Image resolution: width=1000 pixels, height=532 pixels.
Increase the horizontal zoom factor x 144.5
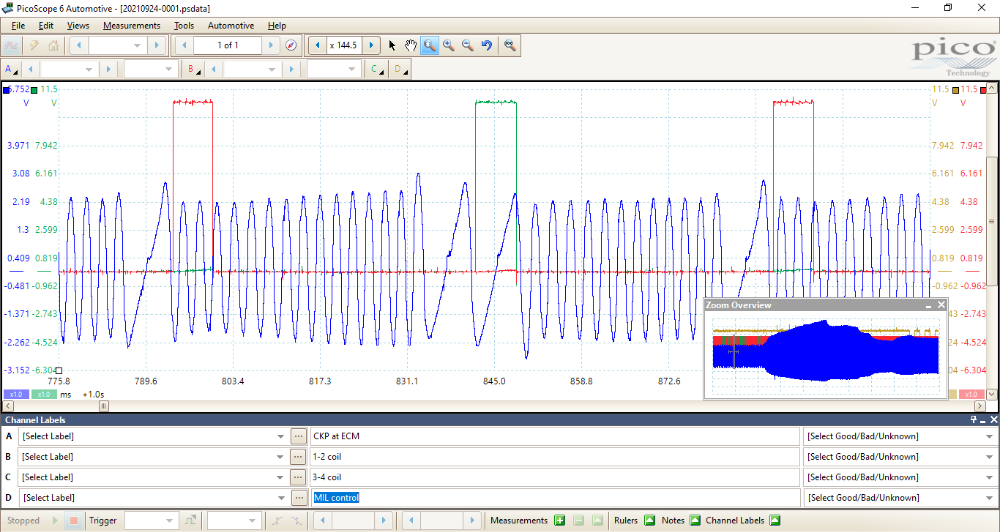372,45
